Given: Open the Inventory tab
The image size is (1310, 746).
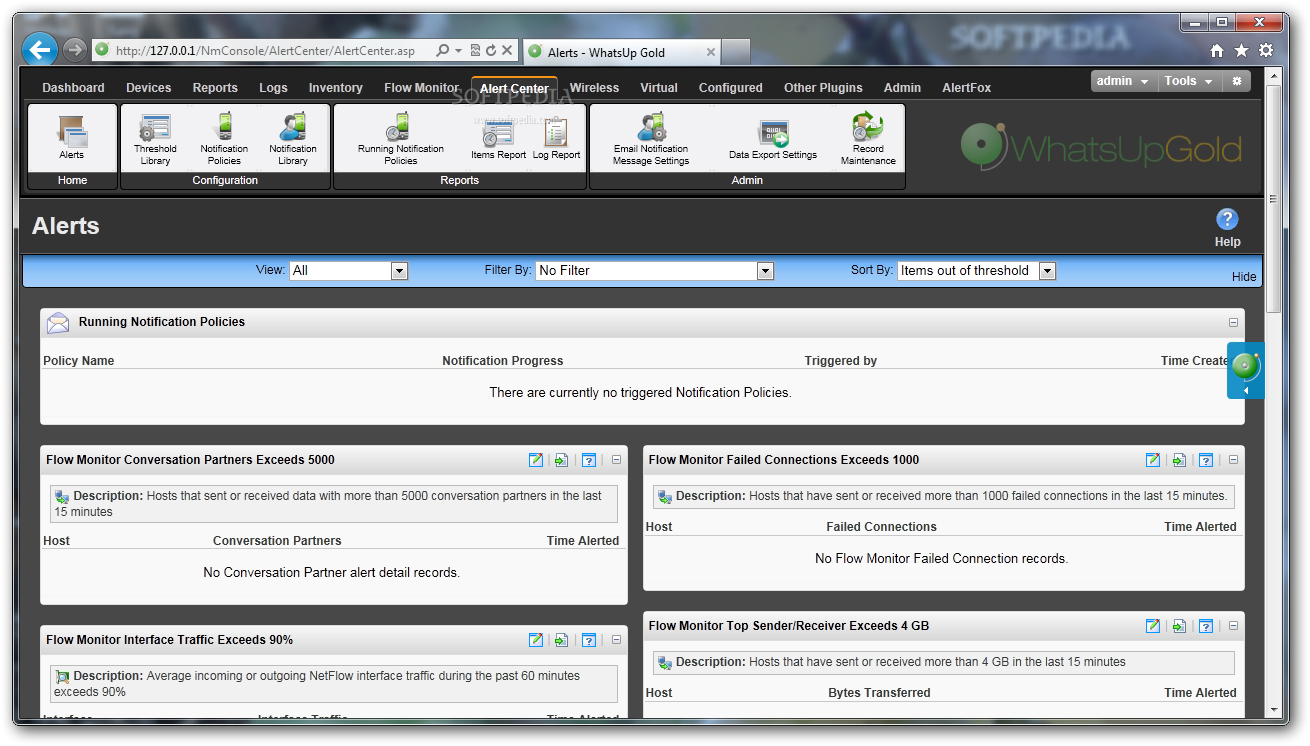Looking at the screenshot, I should point(335,88).
